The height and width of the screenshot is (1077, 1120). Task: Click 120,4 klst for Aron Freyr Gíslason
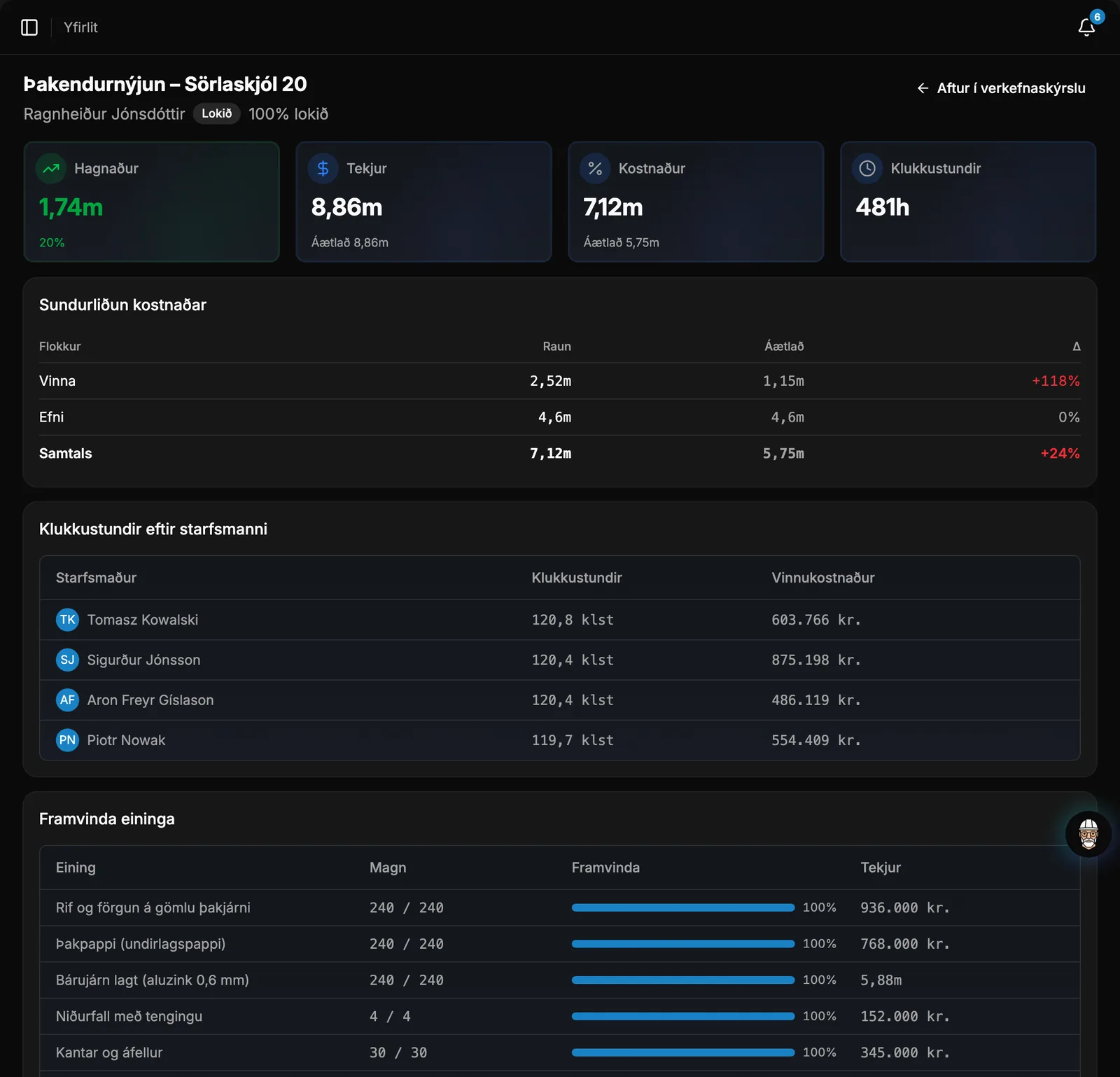573,700
